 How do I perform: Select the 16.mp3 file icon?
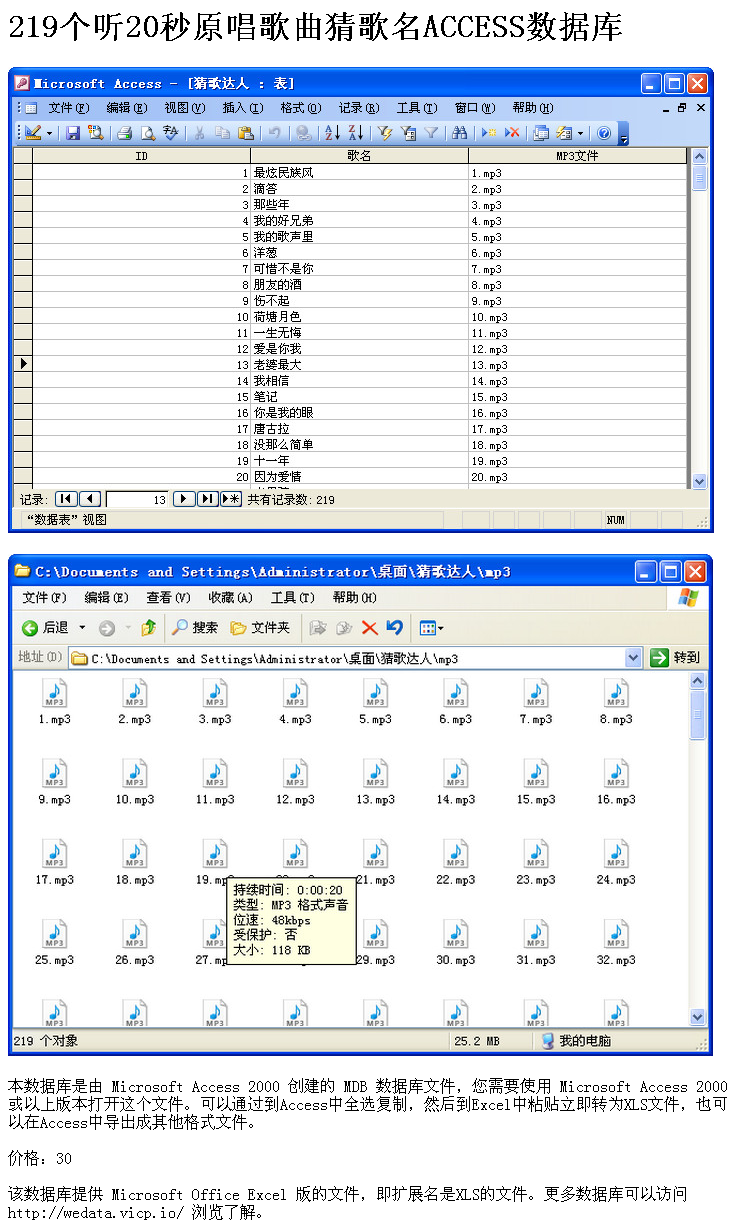pyautogui.click(x=616, y=774)
